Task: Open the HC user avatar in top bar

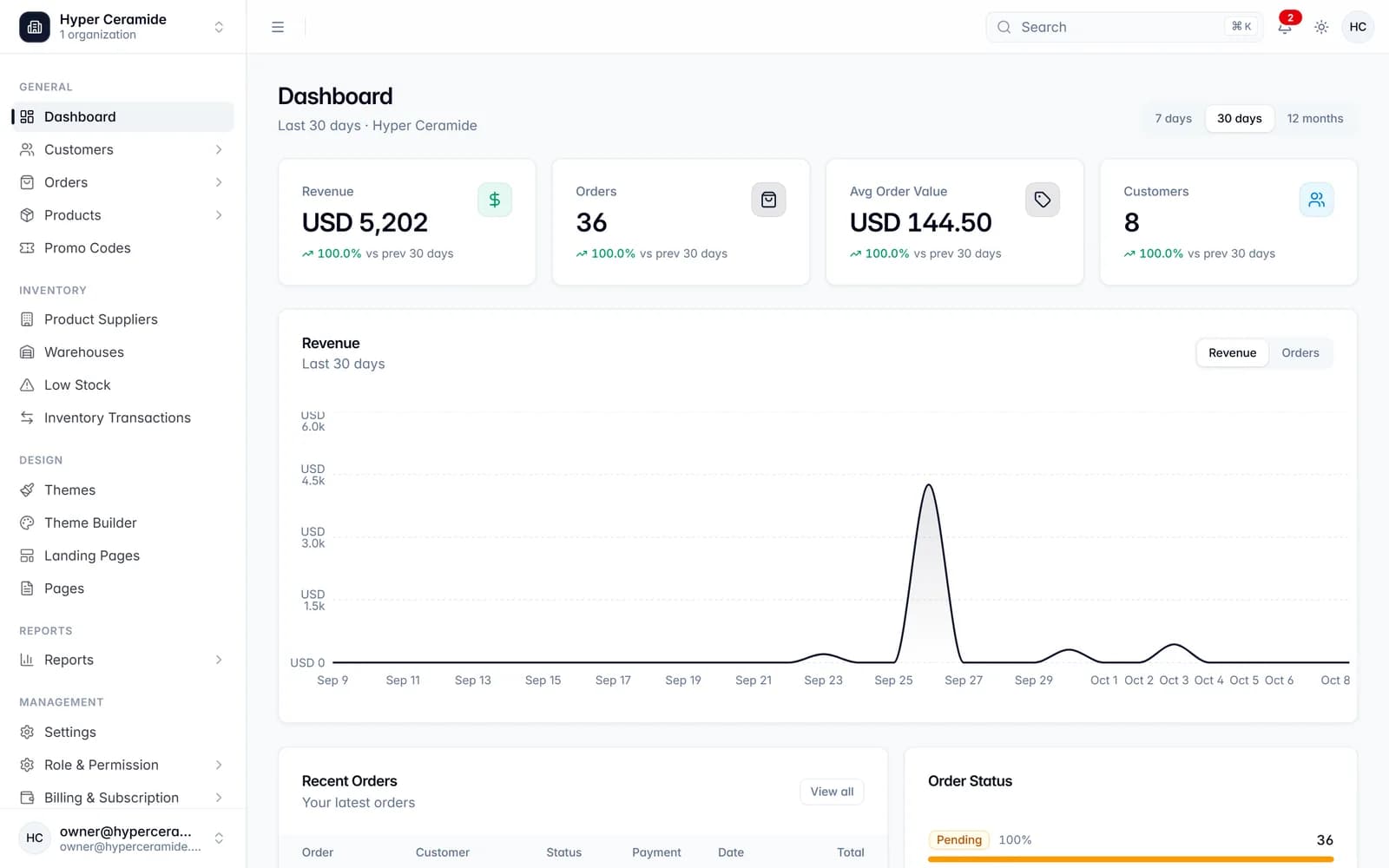Action: pyautogui.click(x=1358, y=27)
